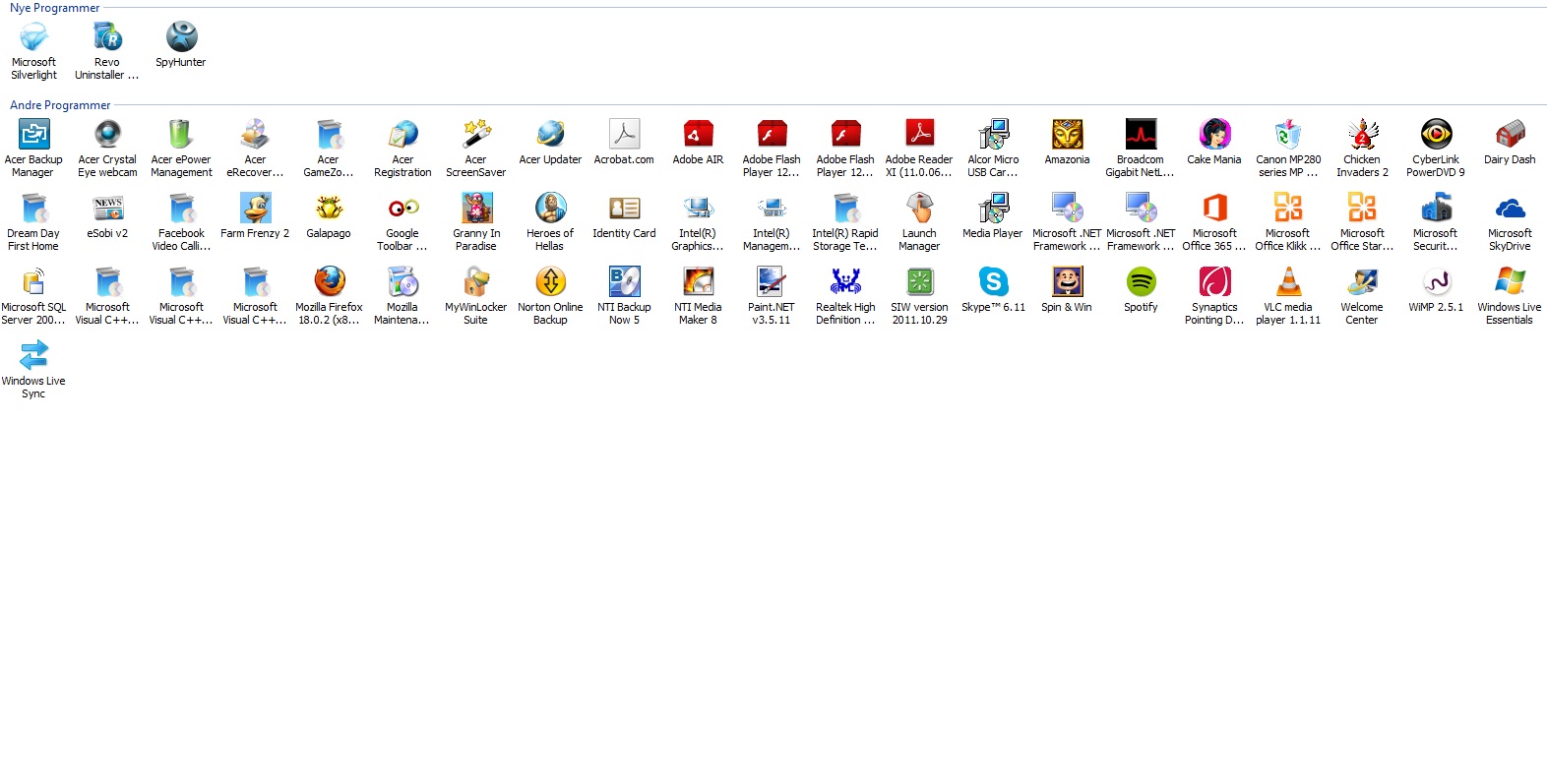Image resolution: width=1547 pixels, height=784 pixels.
Task: Open Realtek High Definition icon
Action: click(845, 281)
